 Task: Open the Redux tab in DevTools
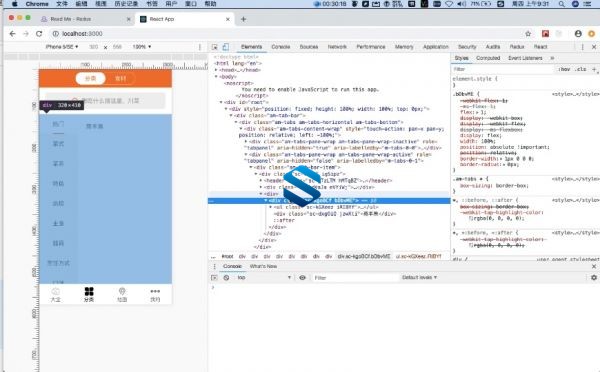pyautogui.click(x=517, y=47)
